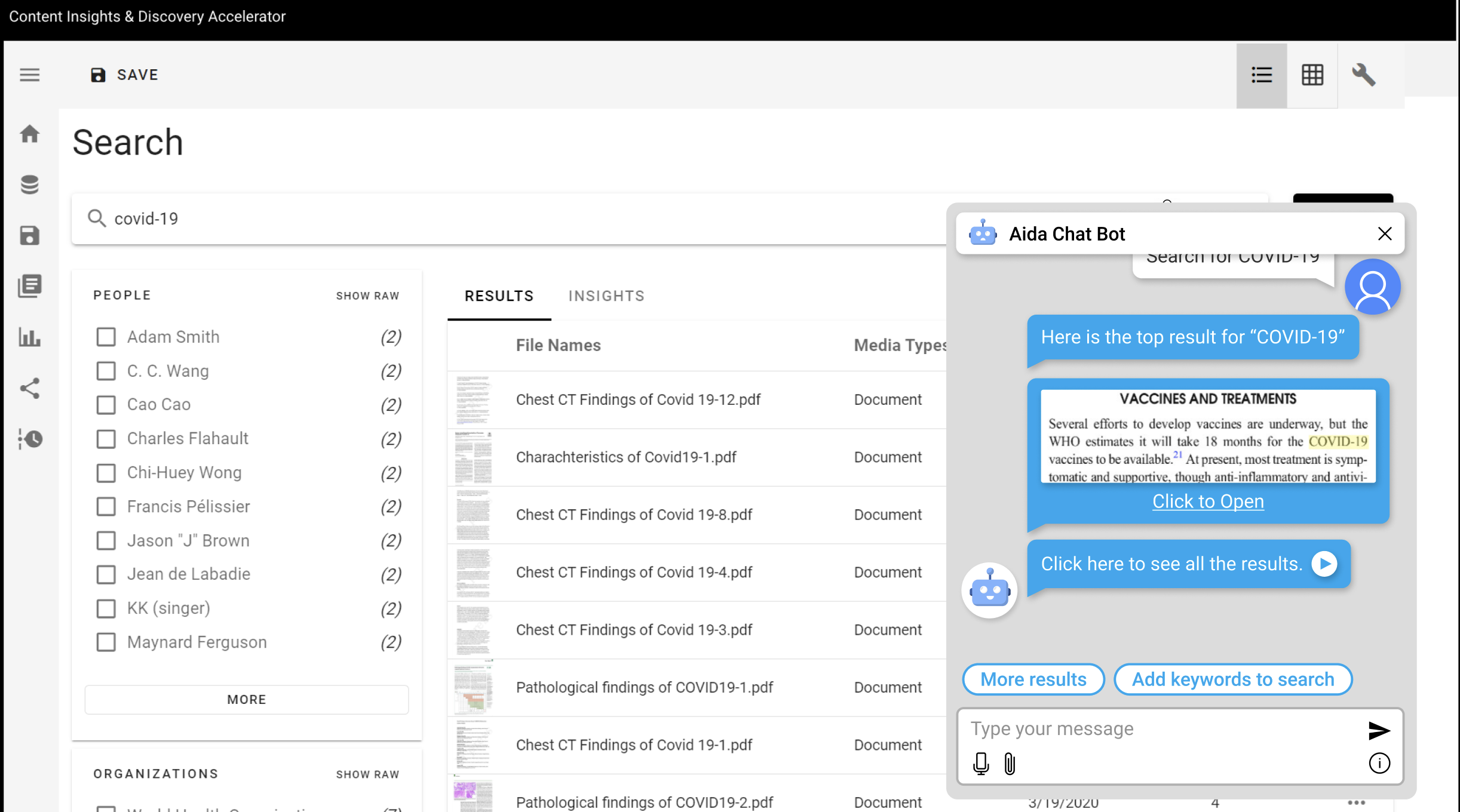The image size is (1460, 812).
Task: Click the Click to Open link
Action: tap(1208, 502)
